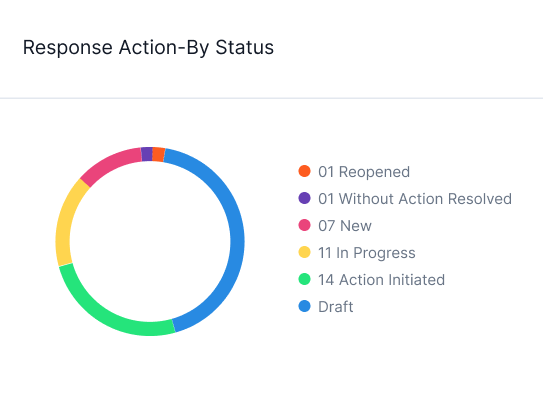
Task: Click the small purple donut segment
Action: [x=147, y=154]
